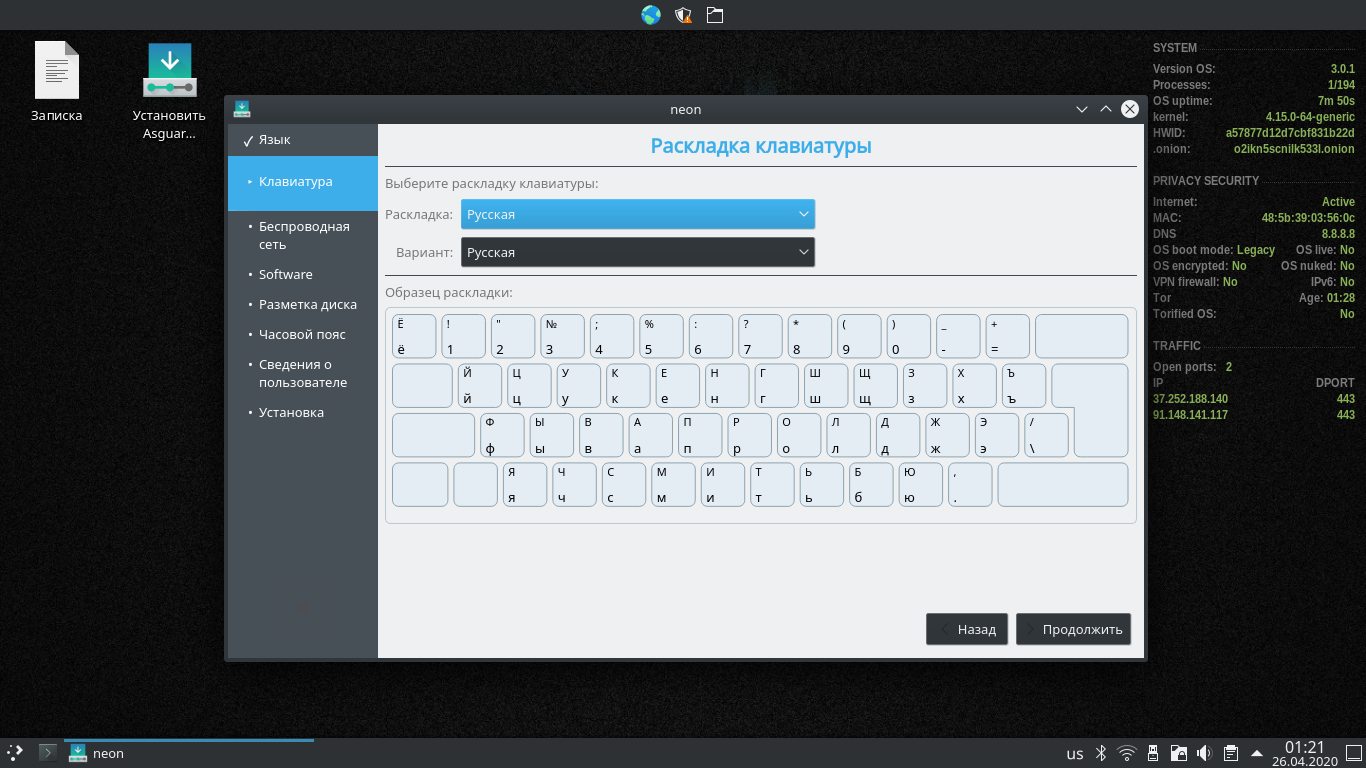Click the show desktop button at the panel edge
1366x768 pixels.
click(x=1353, y=753)
